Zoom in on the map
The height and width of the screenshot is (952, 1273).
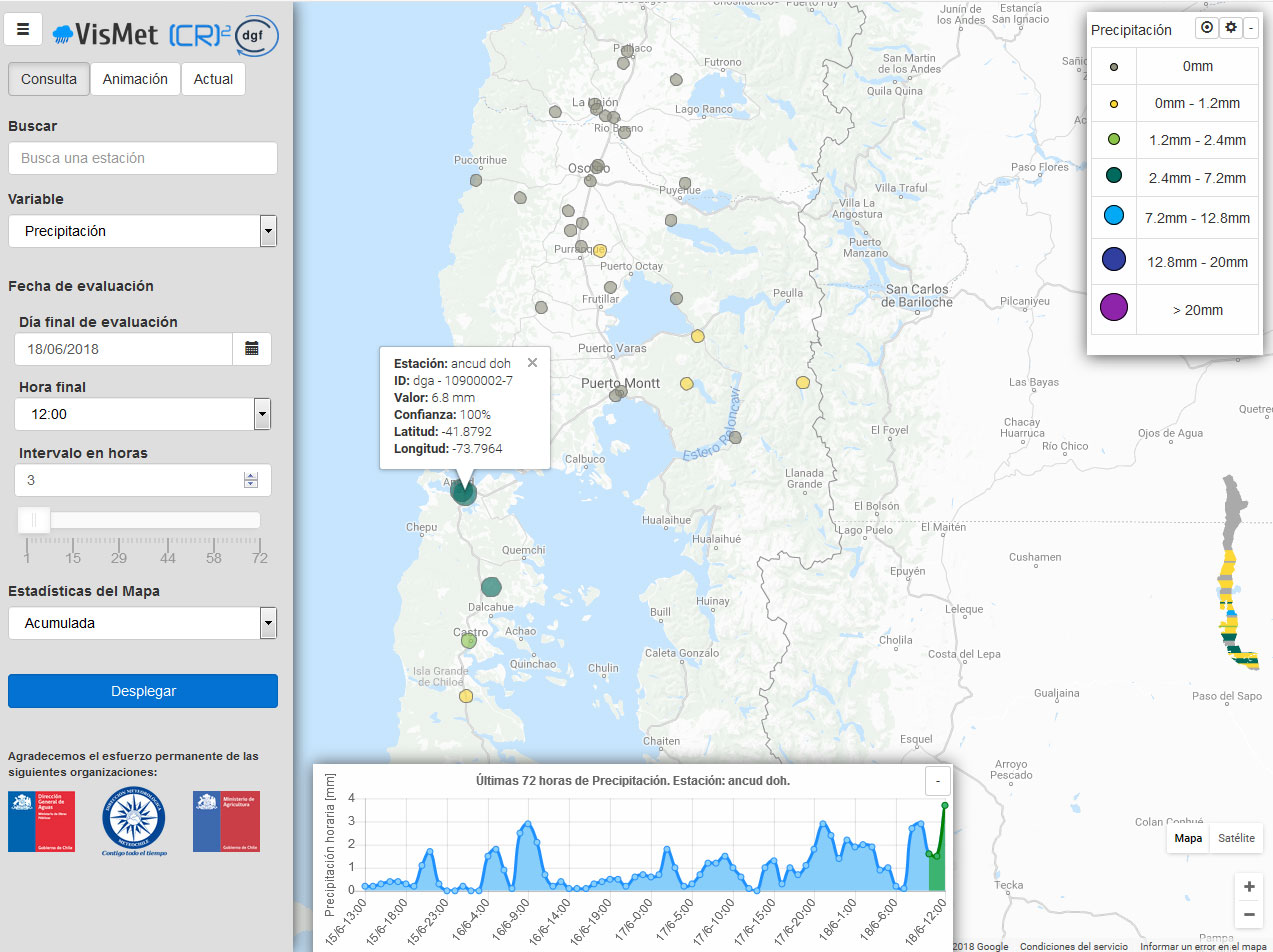pyautogui.click(x=1248, y=887)
